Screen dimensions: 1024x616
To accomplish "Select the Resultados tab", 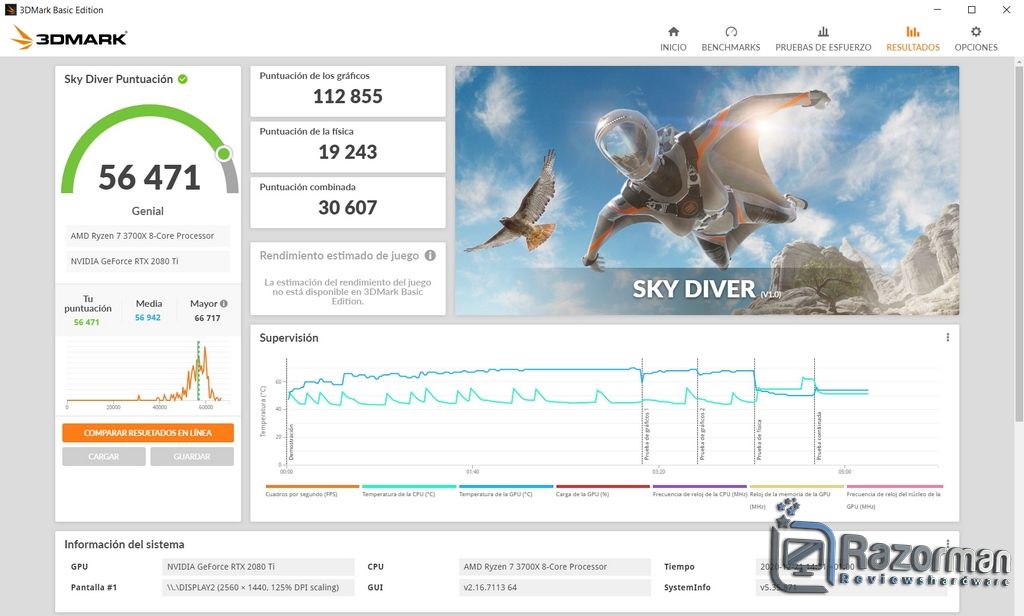I will pyautogui.click(x=912, y=39).
